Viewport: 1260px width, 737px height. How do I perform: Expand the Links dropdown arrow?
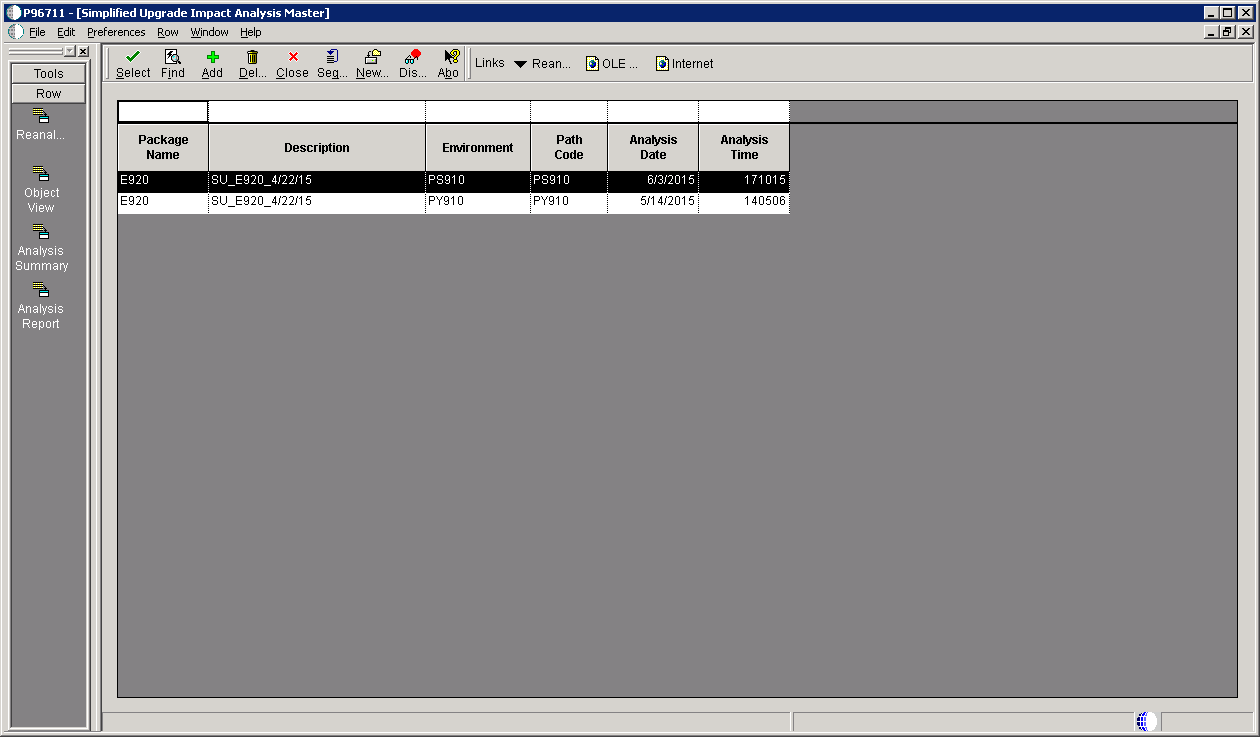point(520,64)
